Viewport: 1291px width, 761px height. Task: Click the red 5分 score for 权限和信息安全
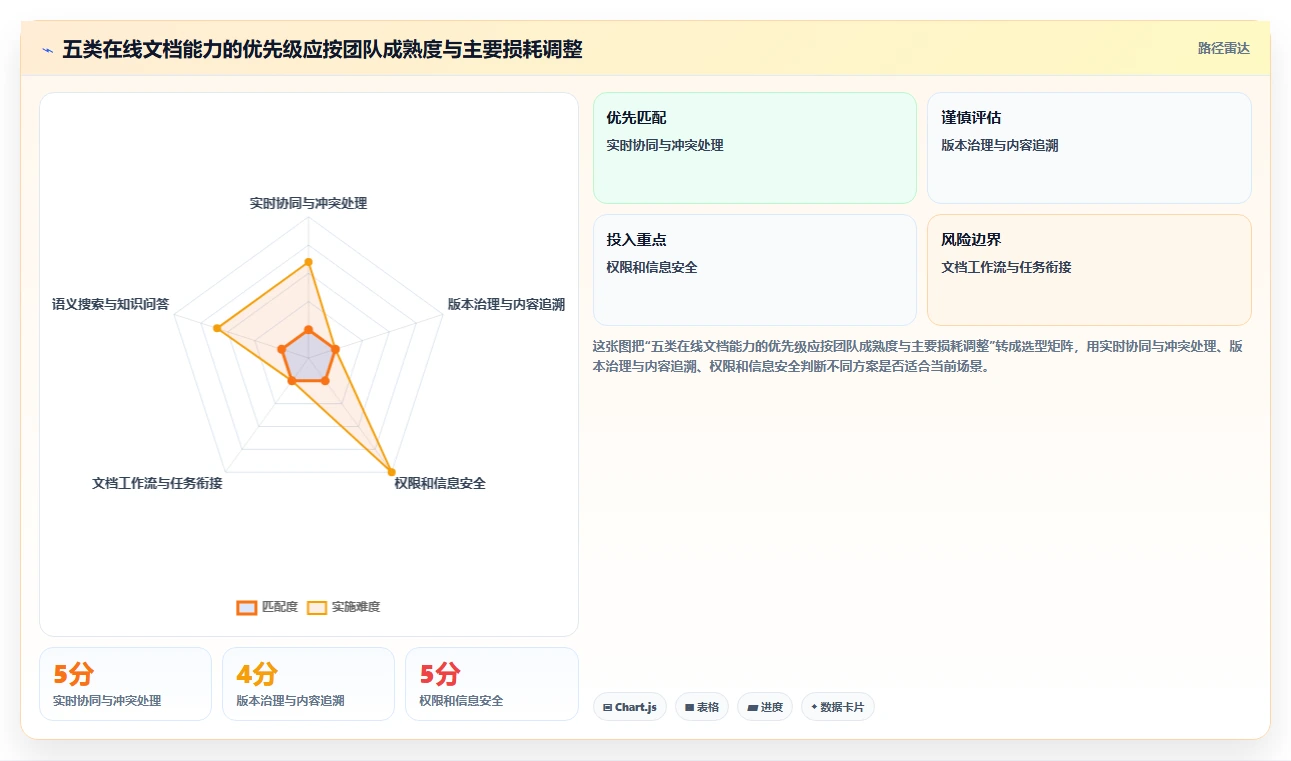pos(439,675)
